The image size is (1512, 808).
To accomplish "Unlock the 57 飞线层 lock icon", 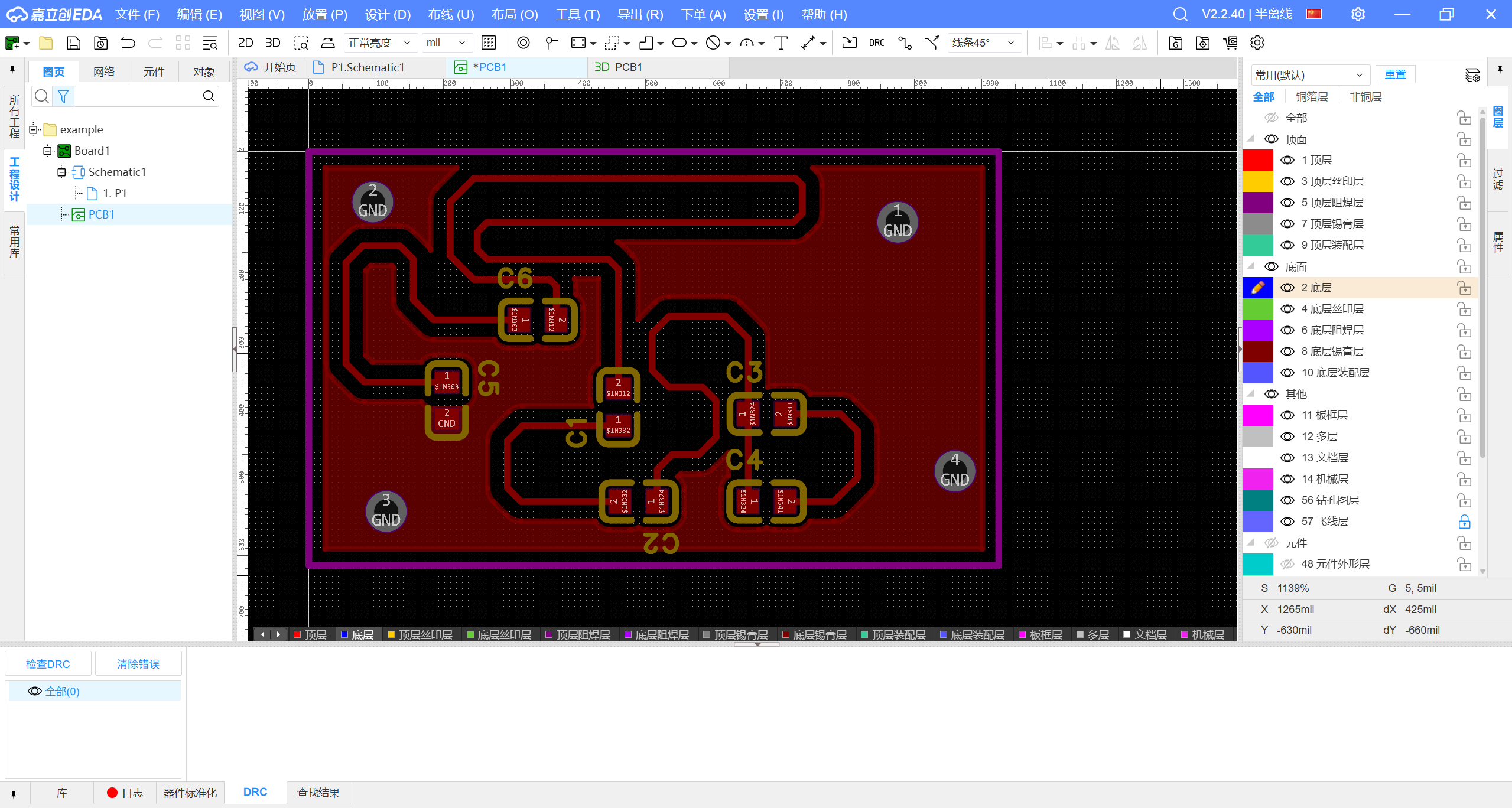I will point(1464,522).
